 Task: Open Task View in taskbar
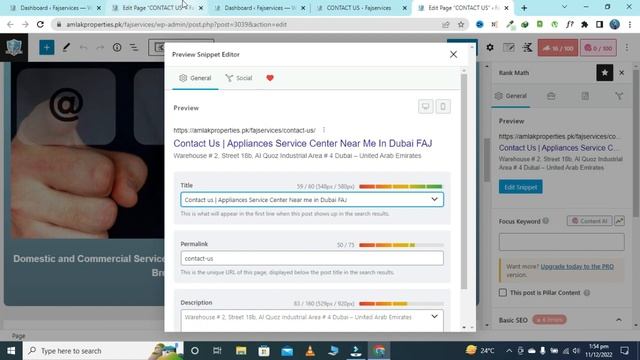click(217, 351)
